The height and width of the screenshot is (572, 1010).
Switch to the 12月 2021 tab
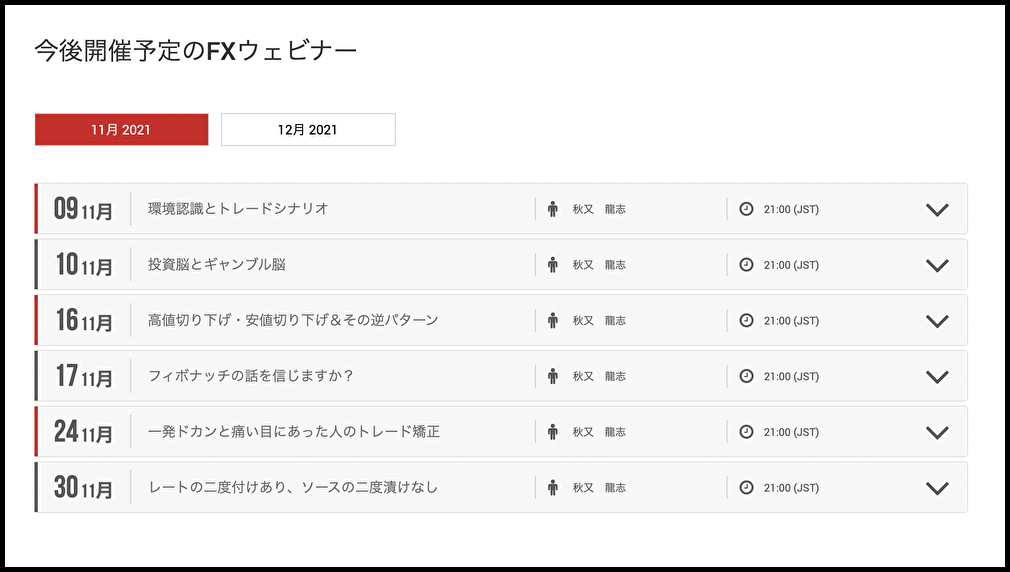[x=308, y=130]
